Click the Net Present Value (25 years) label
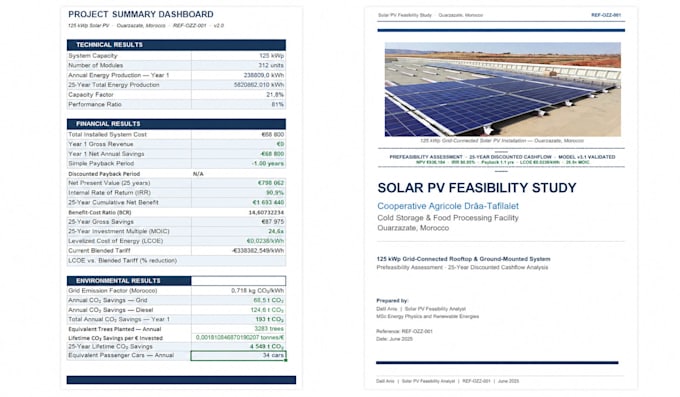680x397 pixels. click(x=109, y=183)
